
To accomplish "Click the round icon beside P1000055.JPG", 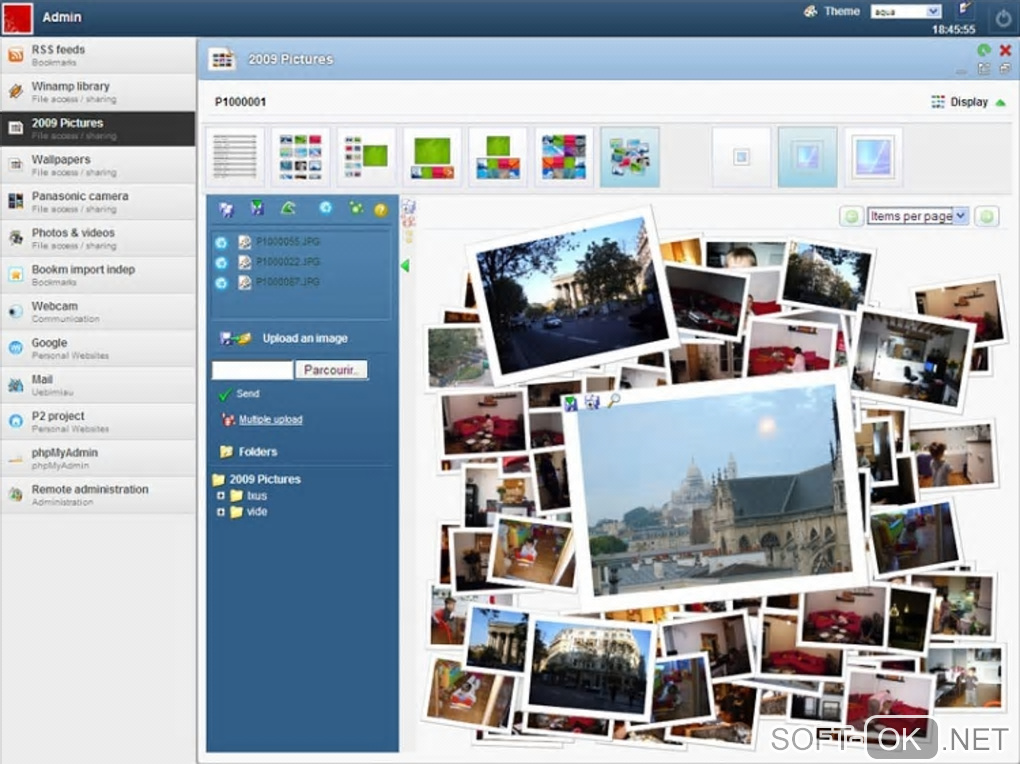I will (x=222, y=243).
